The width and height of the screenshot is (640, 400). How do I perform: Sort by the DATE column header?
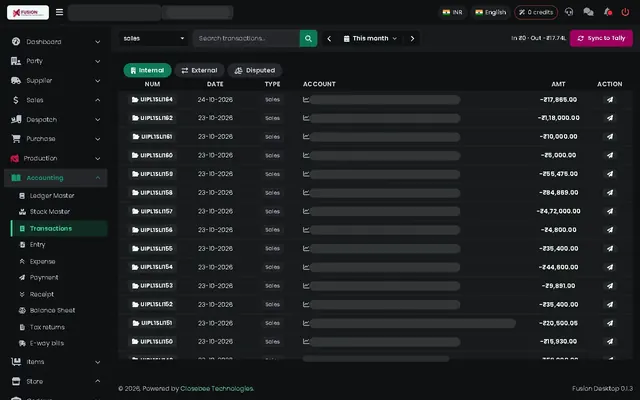[x=215, y=84]
